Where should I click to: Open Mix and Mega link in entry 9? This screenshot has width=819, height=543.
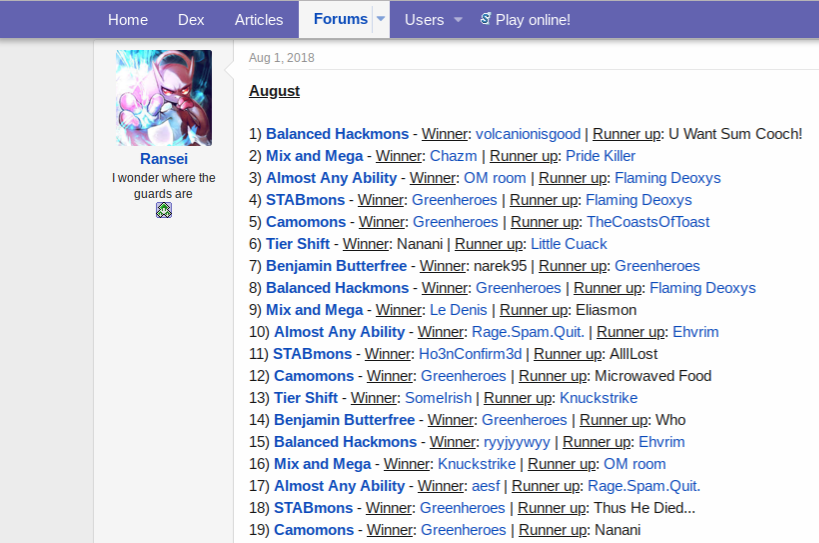point(314,310)
